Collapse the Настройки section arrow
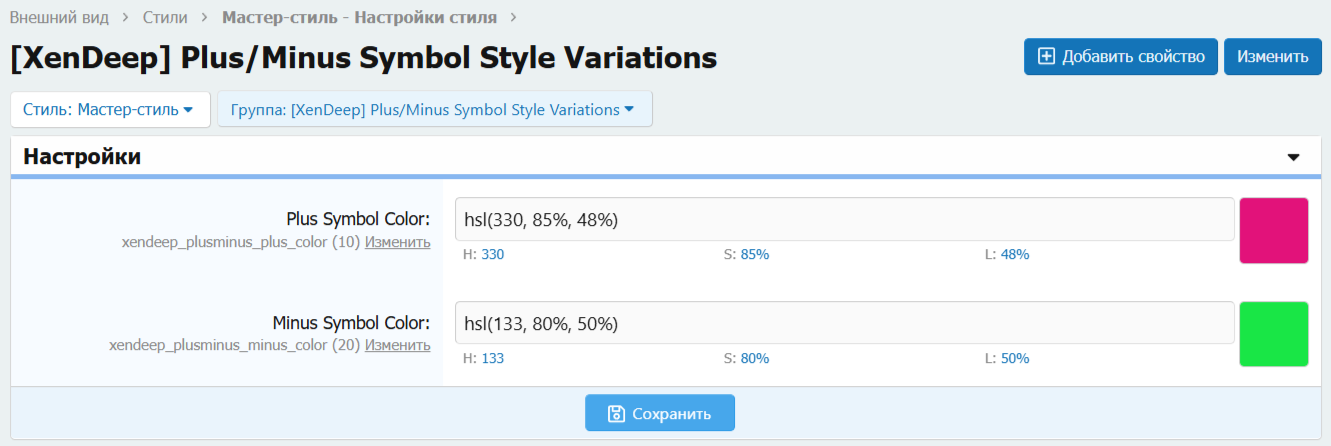 point(1293,158)
